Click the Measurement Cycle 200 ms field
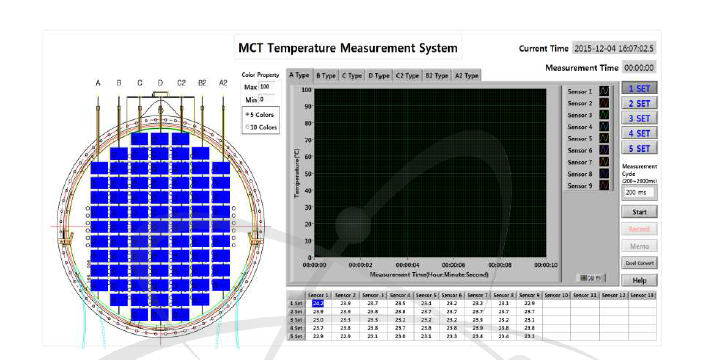713x360 pixels. click(x=638, y=193)
